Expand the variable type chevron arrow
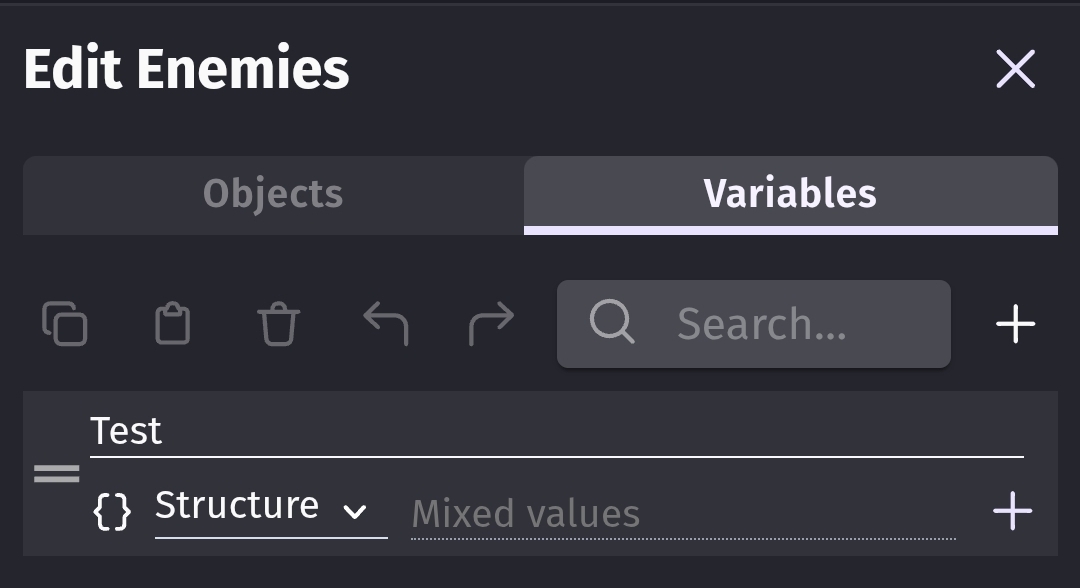 pos(355,512)
